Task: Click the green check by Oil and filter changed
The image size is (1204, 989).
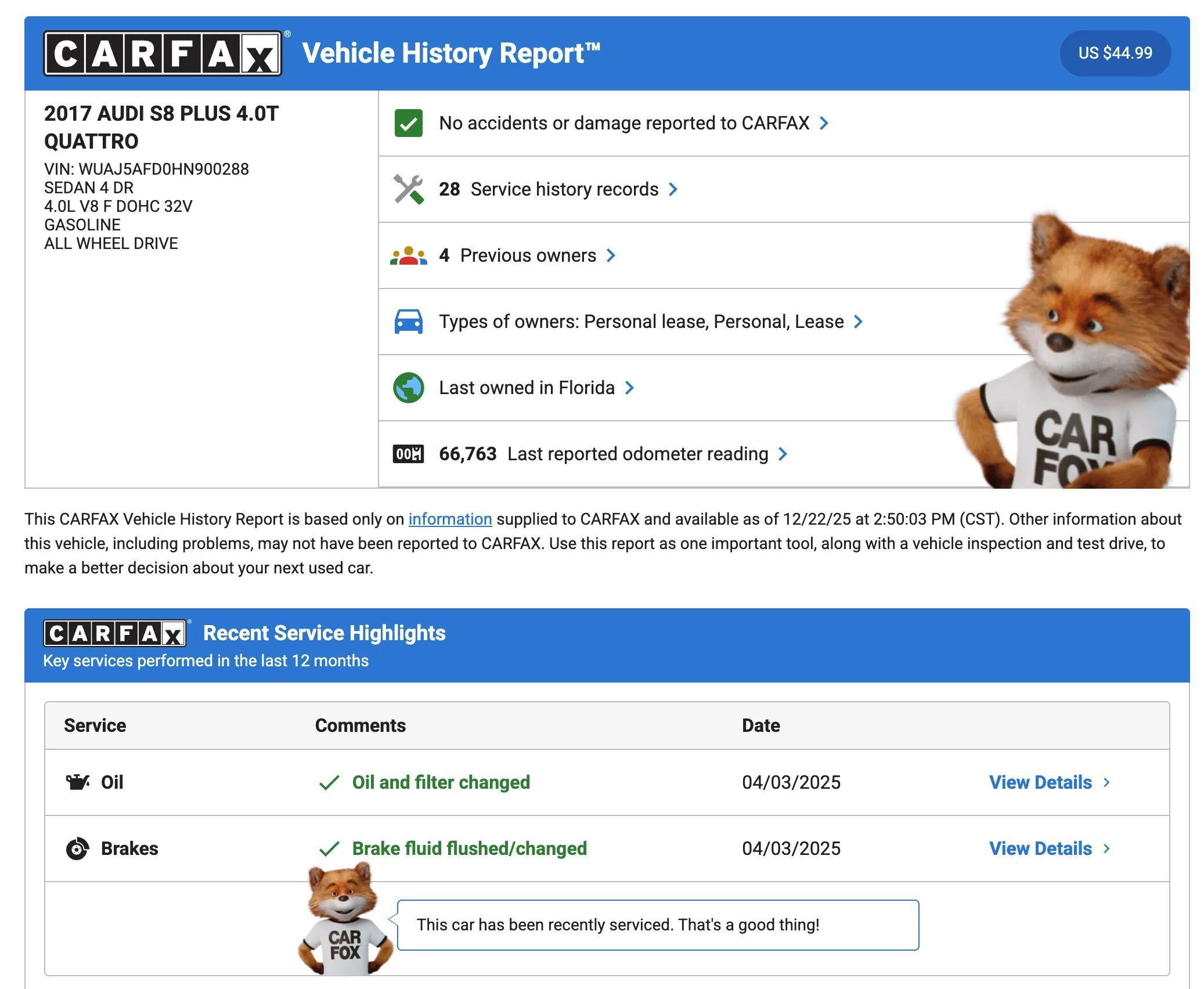Action: pyautogui.click(x=329, y=782)
